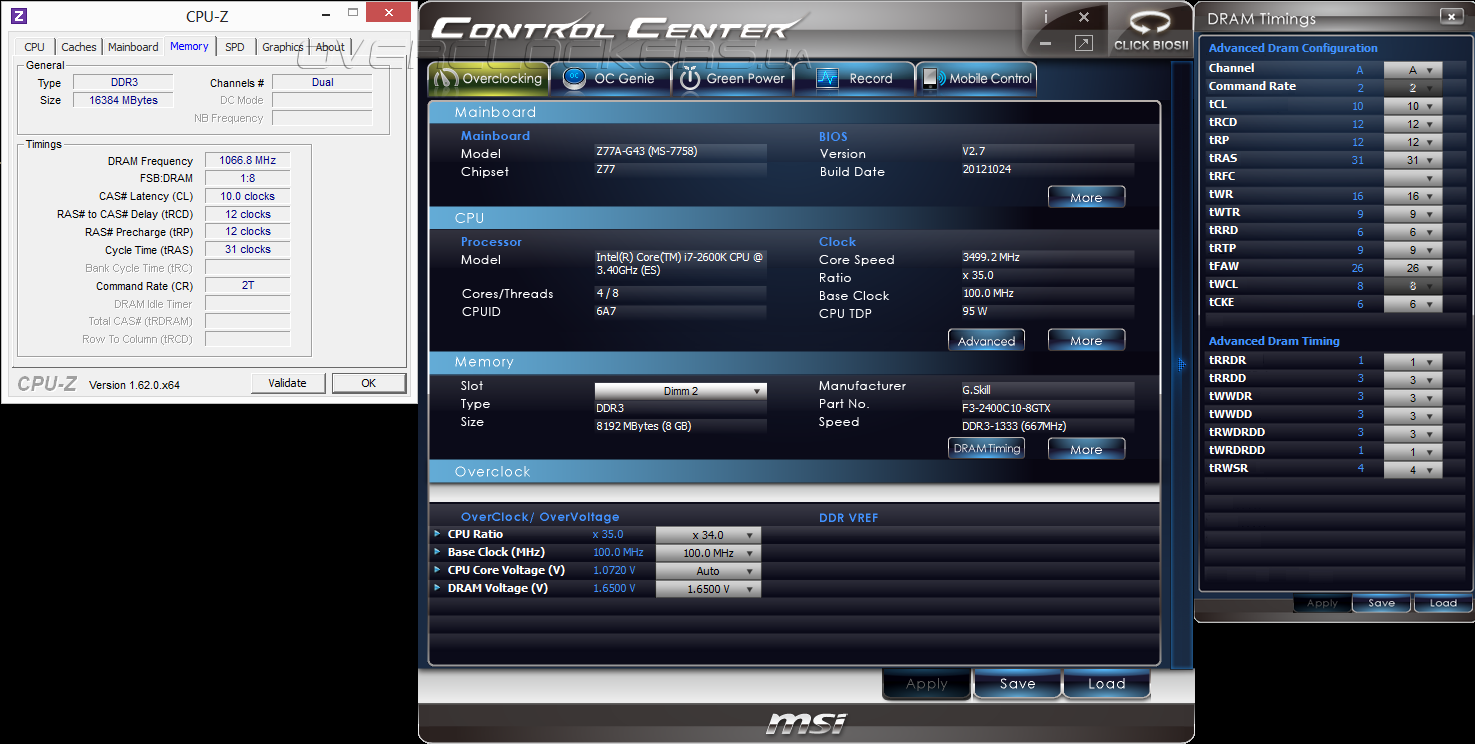Open the Channel dropdown in DRAM Timings
This screenshot has height=744, width=1475.
1413,70
